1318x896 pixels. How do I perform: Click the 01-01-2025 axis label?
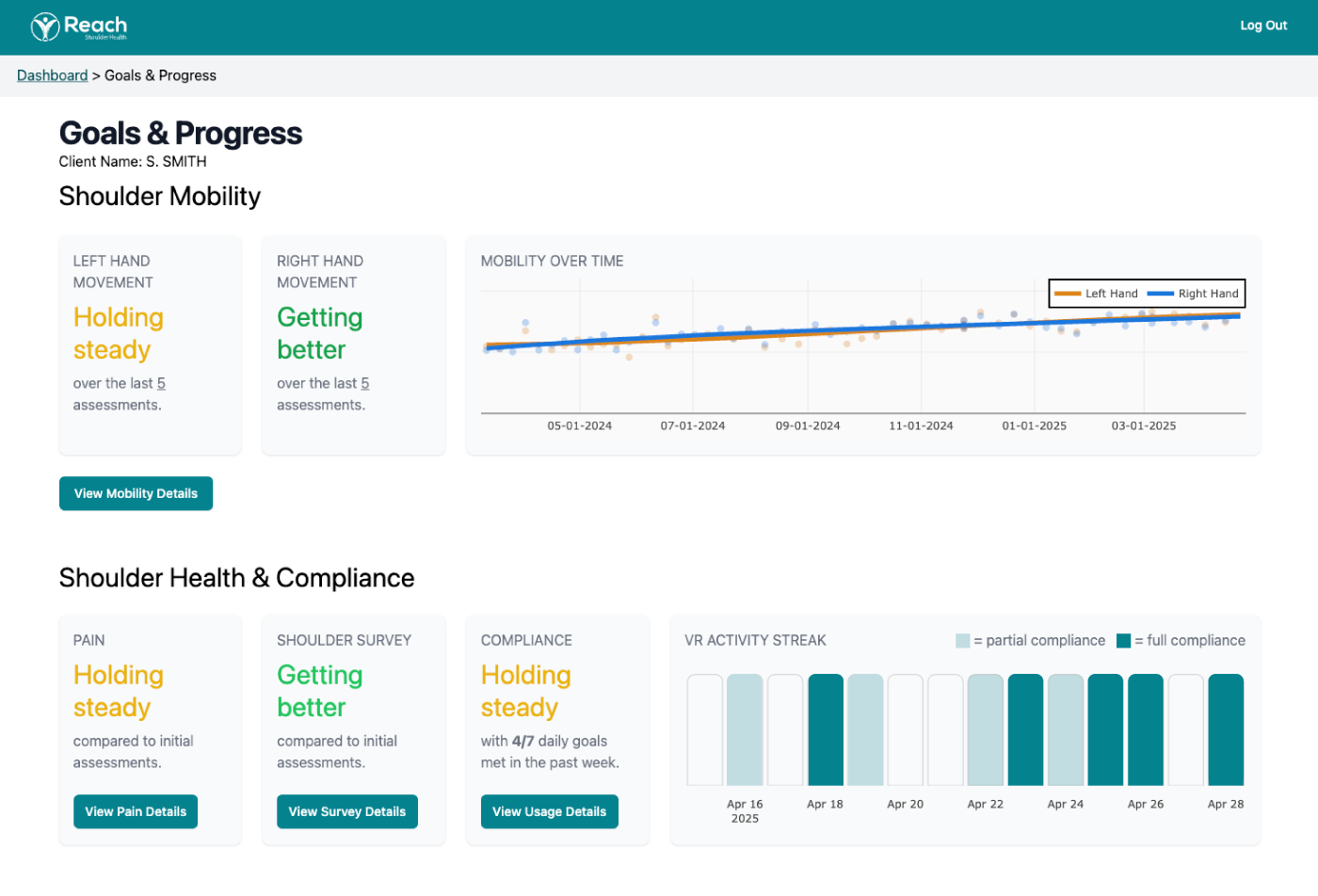pos(1034,425)
